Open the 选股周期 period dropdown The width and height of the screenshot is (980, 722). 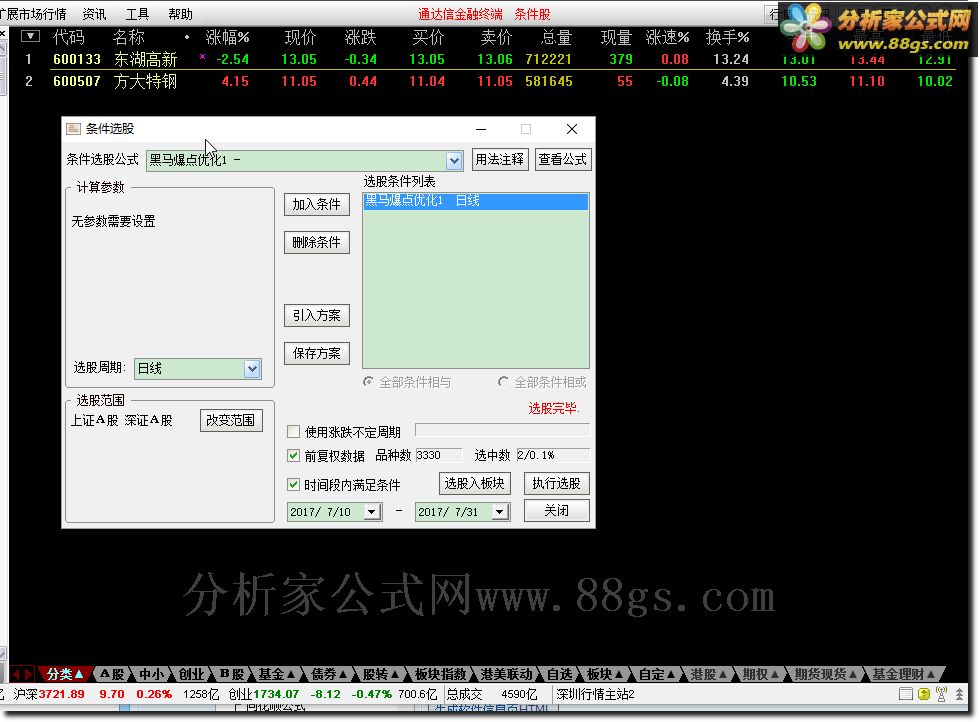[x=252, y=369]
